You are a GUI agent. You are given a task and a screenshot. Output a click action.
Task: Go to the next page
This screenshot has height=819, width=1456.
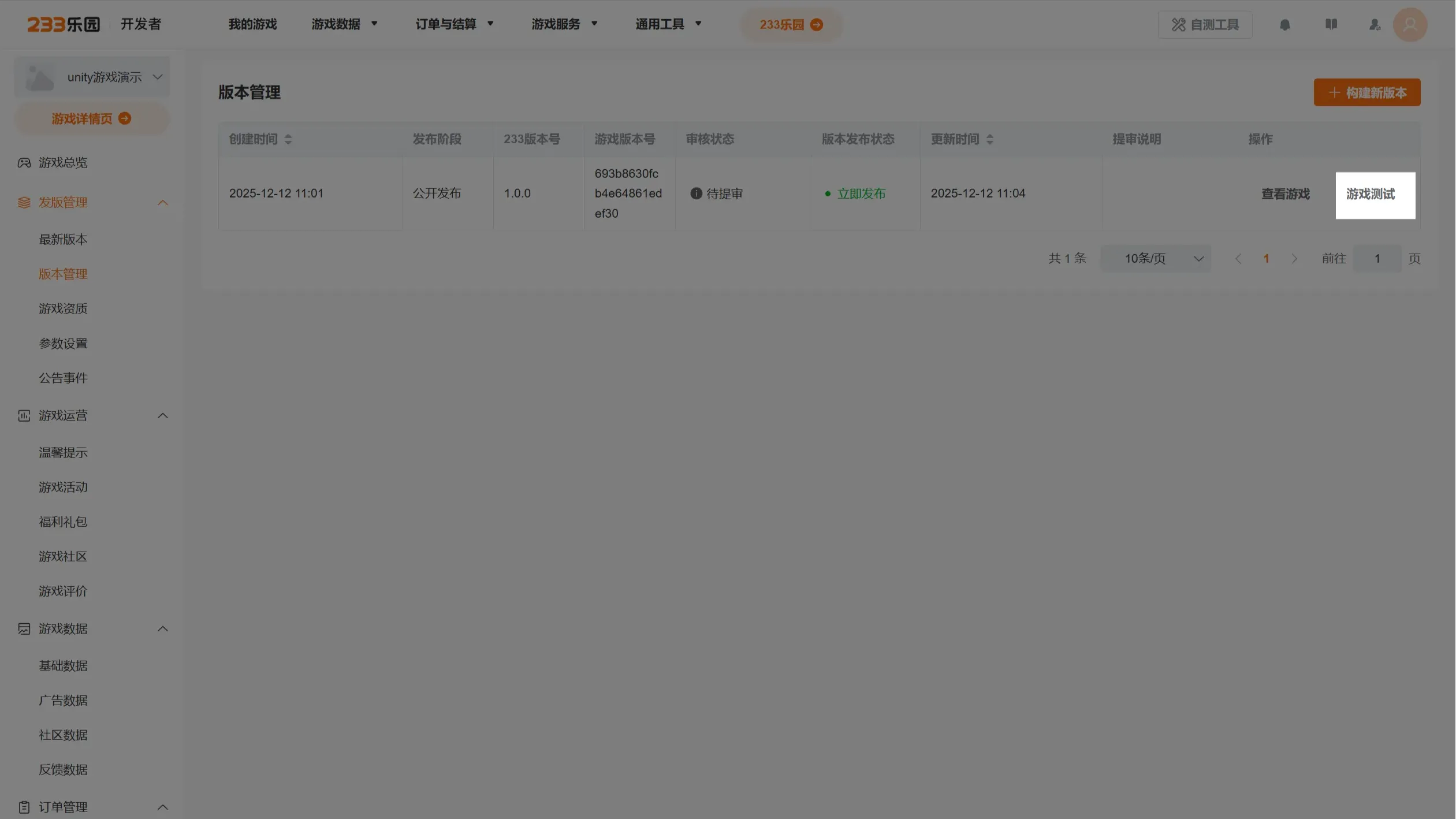click(1294, 259)
